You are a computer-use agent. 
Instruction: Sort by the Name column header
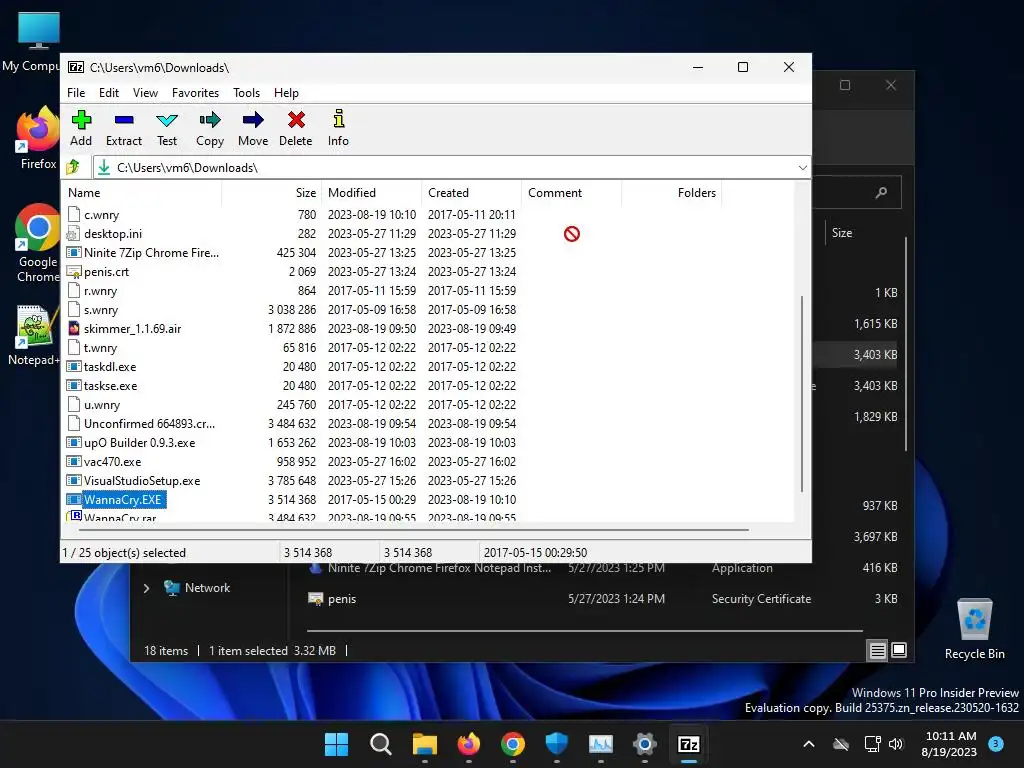(x=142, y=193)
